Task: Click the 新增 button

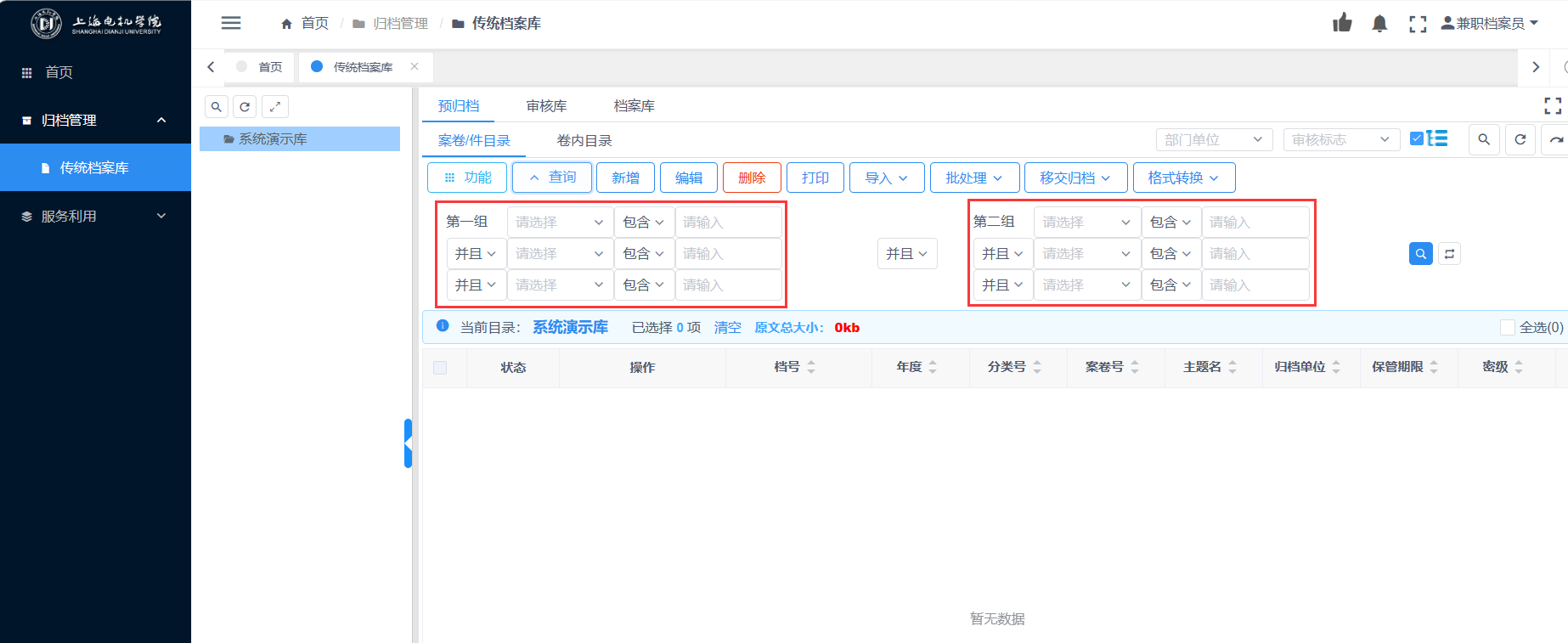Action: tap(625, 178)
